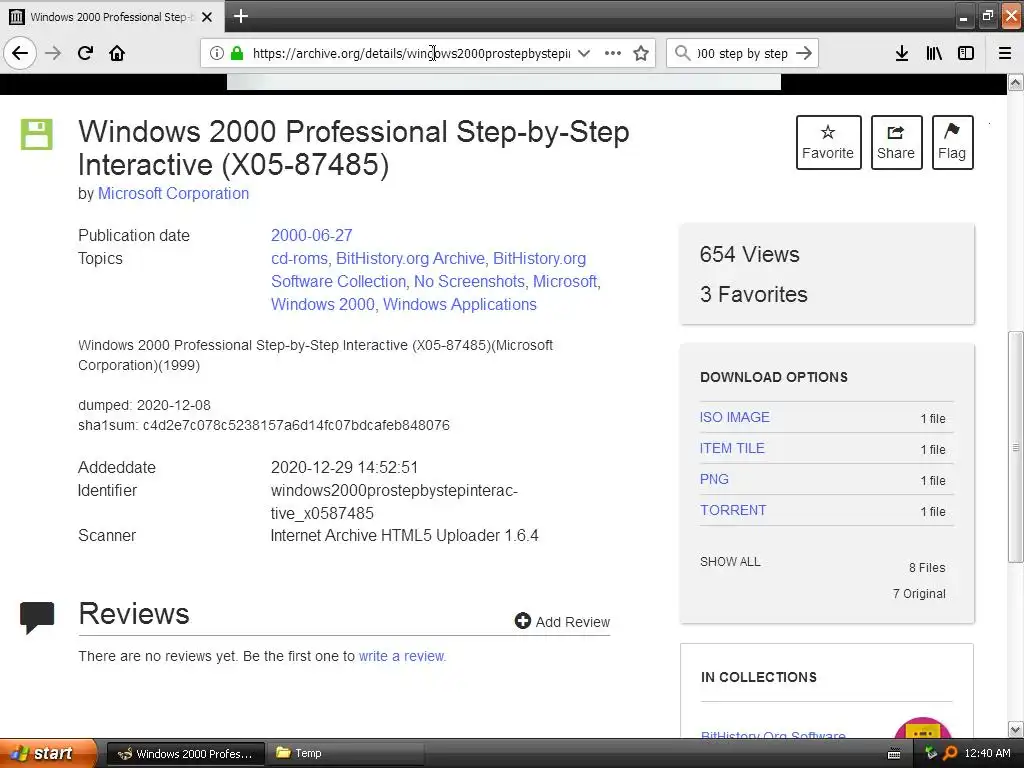The image size is (1024, 768).
Task: Download the ITEM TILE file
Action: pos(732,448)
